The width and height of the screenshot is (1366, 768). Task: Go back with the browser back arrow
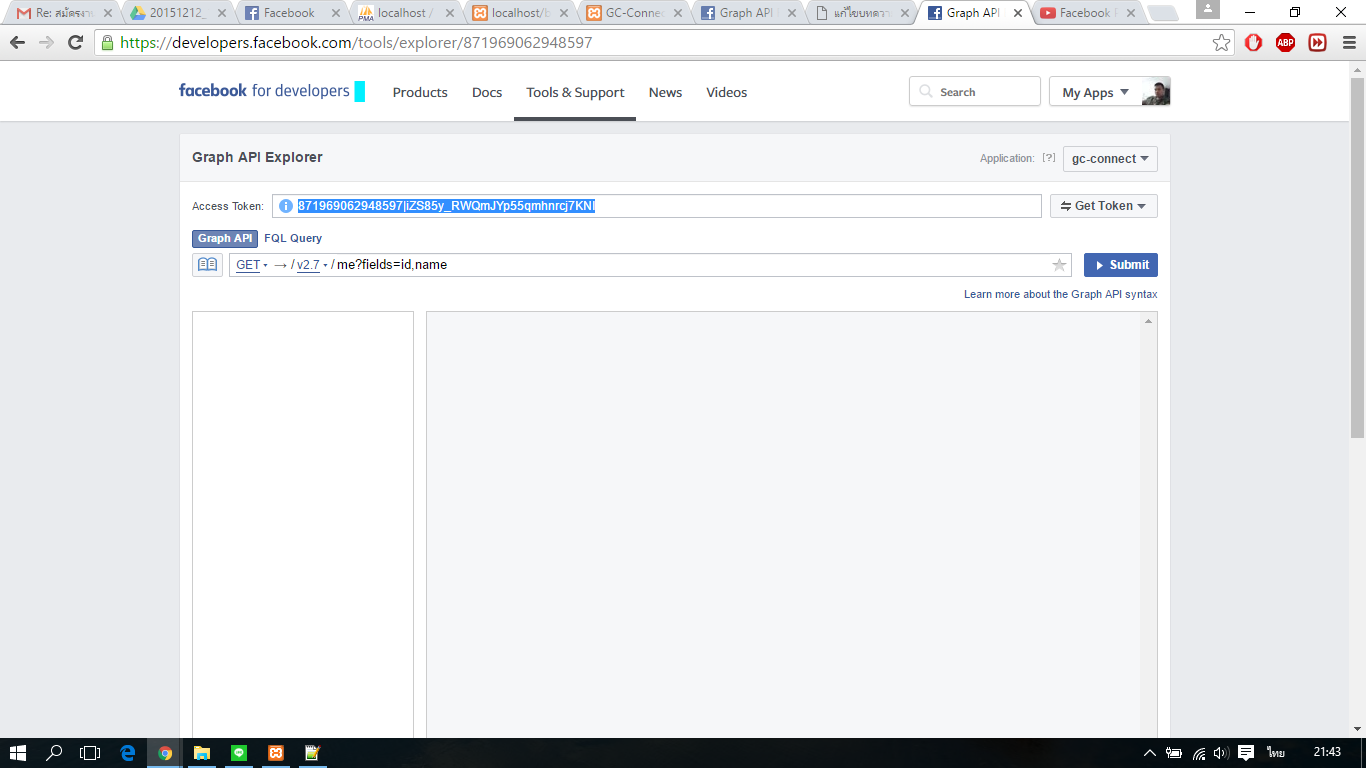point(17,43)
